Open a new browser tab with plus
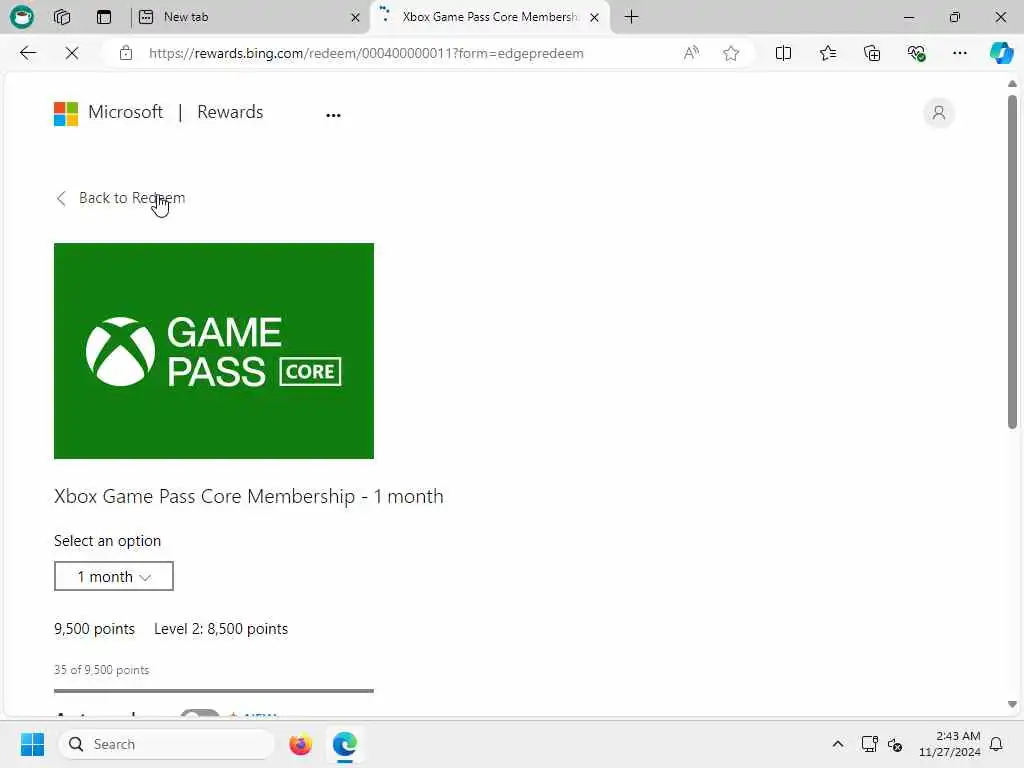Screen dimensions: 1024x768 (632, 17)
